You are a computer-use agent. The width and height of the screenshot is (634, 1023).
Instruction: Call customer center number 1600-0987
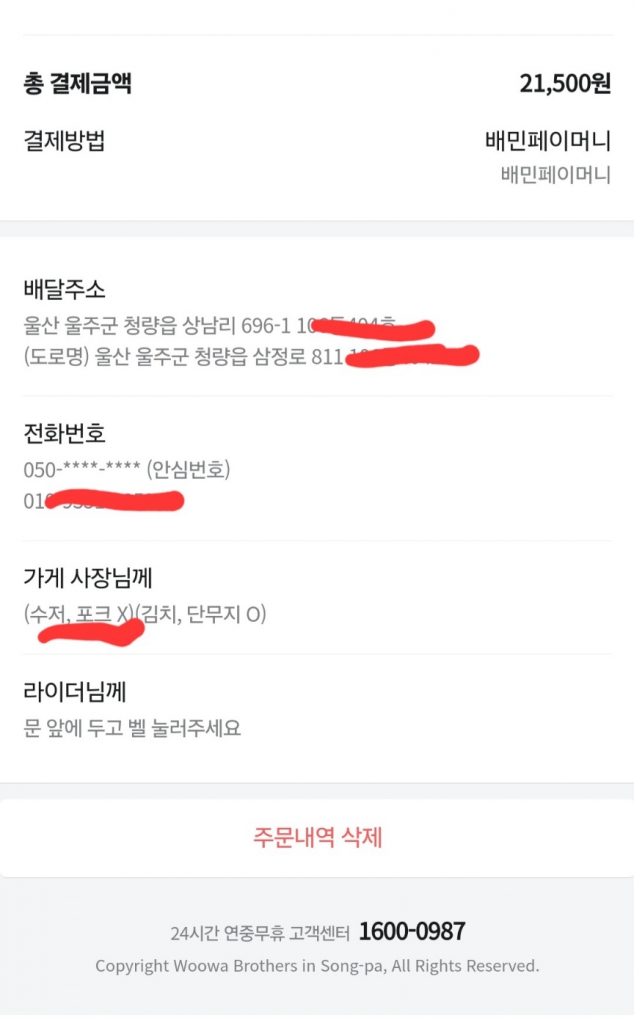tap(412, 932)
